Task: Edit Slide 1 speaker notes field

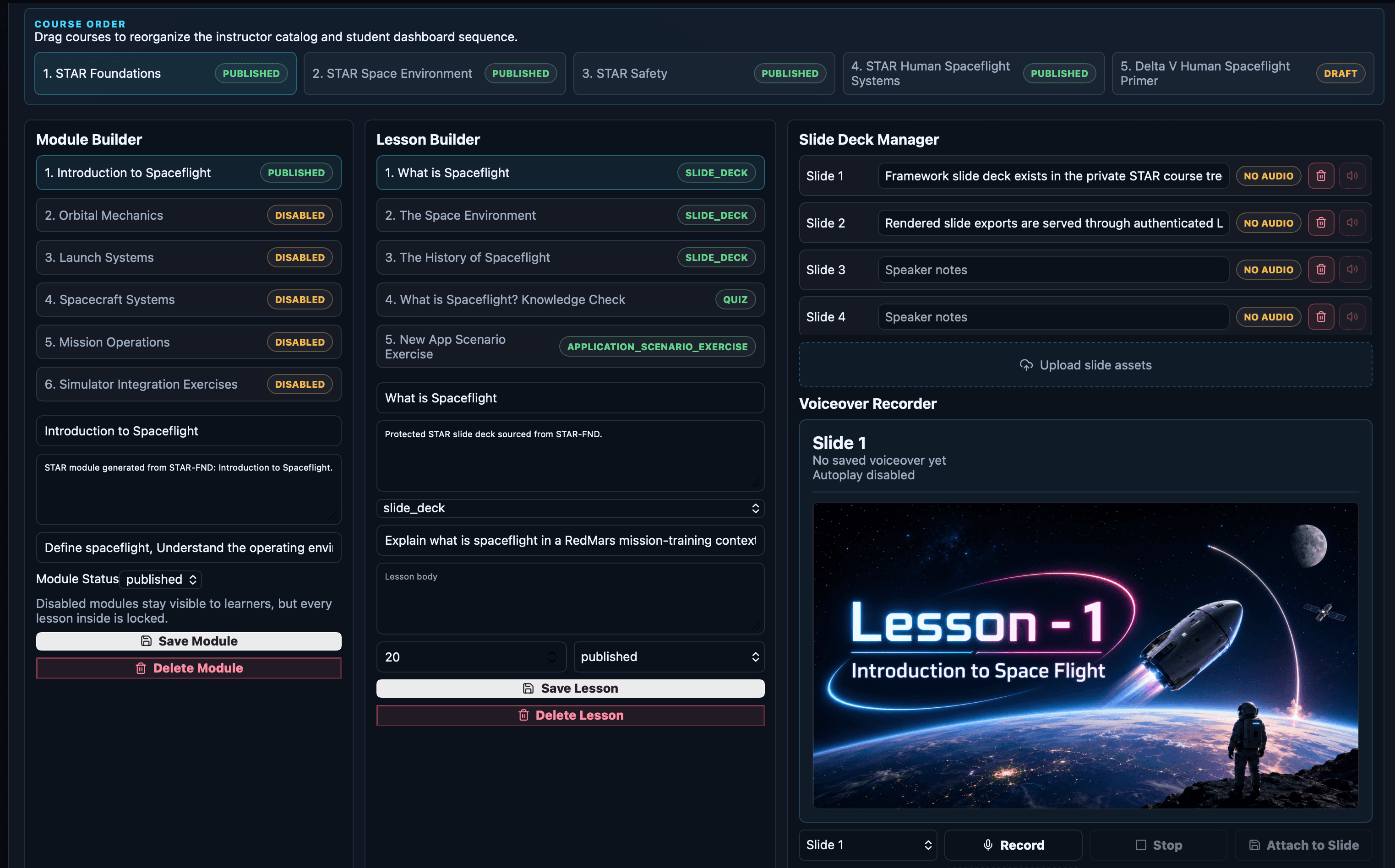Action: [x=1053, y=176]
